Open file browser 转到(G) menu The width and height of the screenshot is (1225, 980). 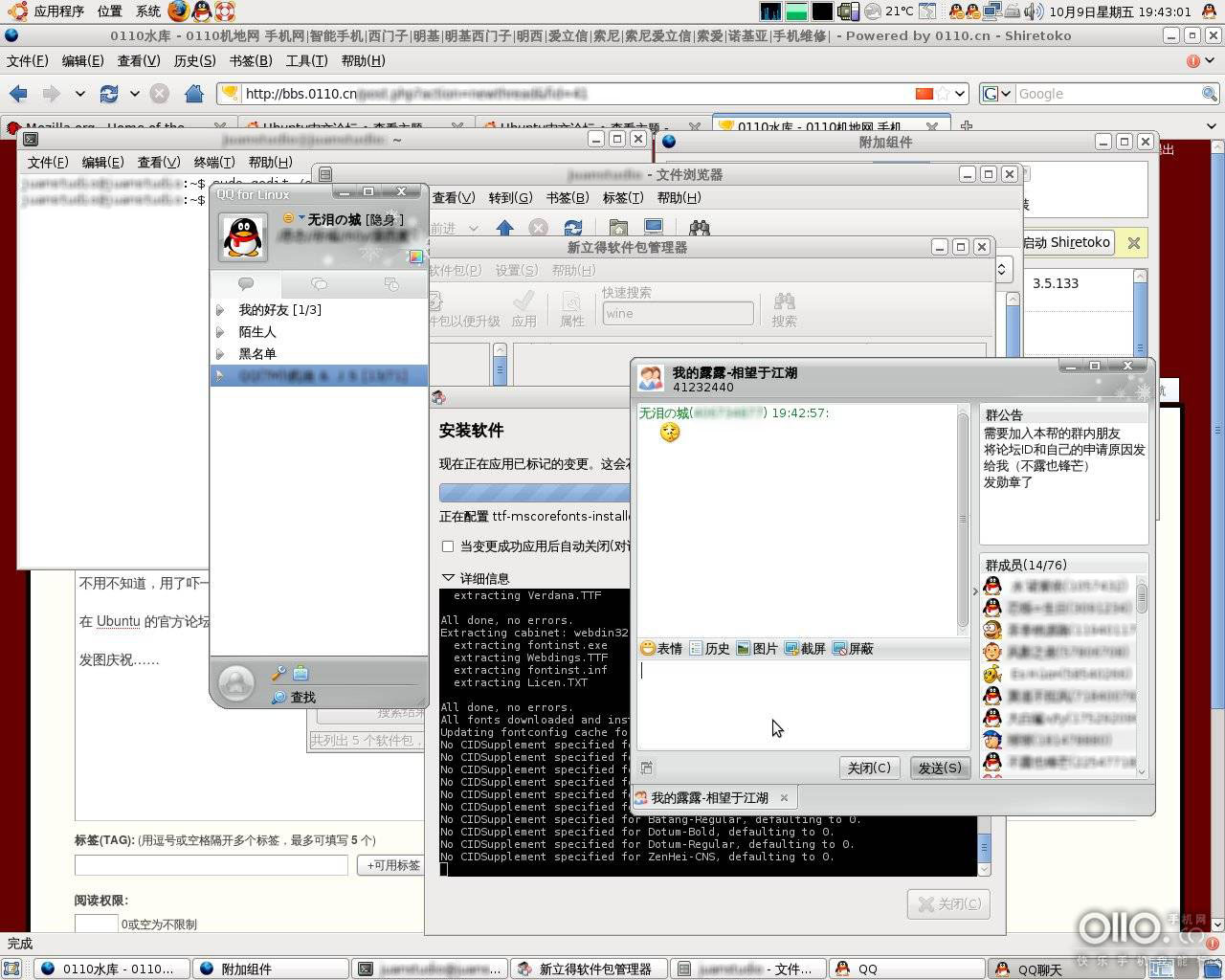(x=511, y=197)
